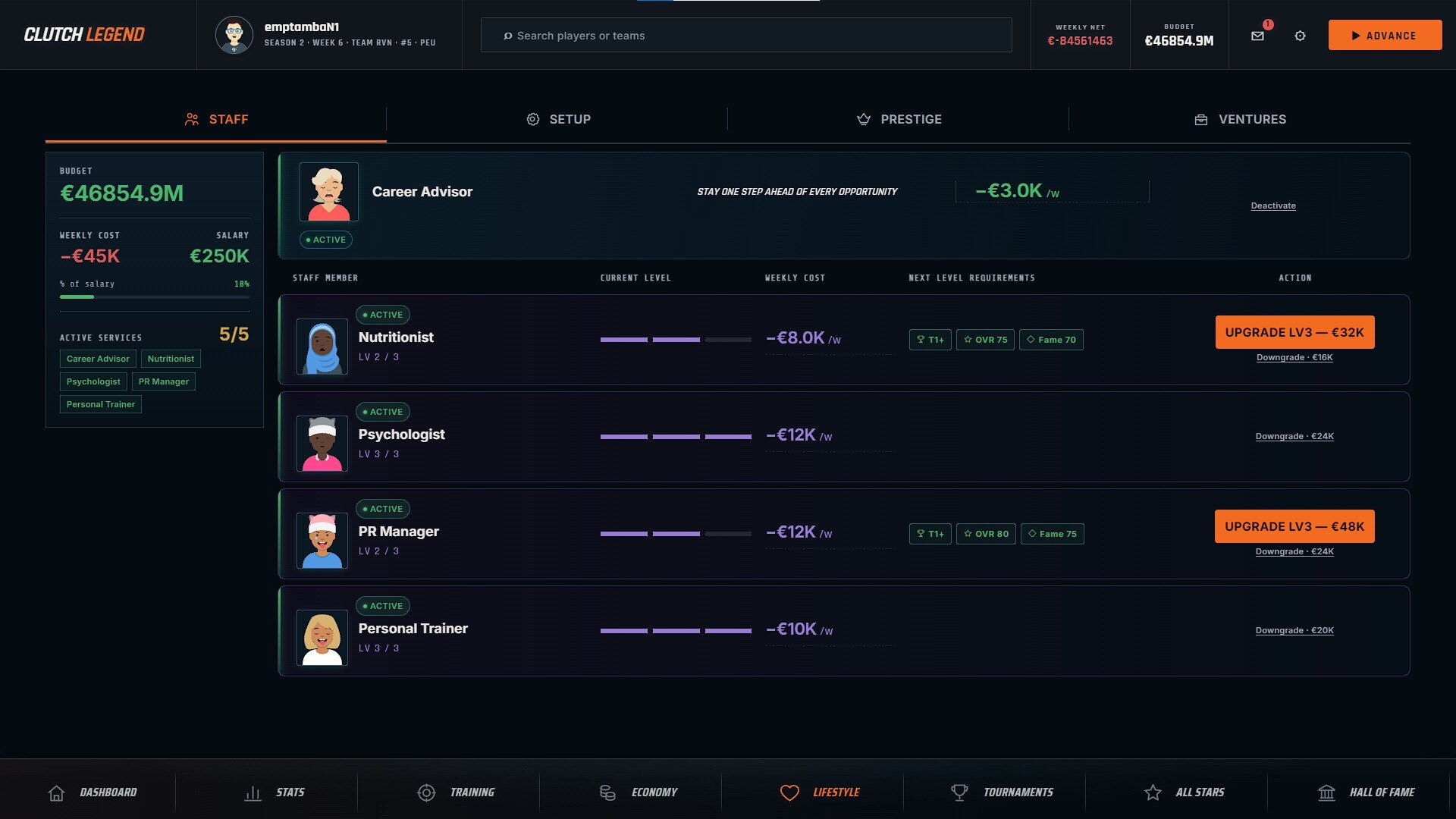Click the emptambaN1 profile avatar
Screen dimensions: 1456x819
[234, 35]
